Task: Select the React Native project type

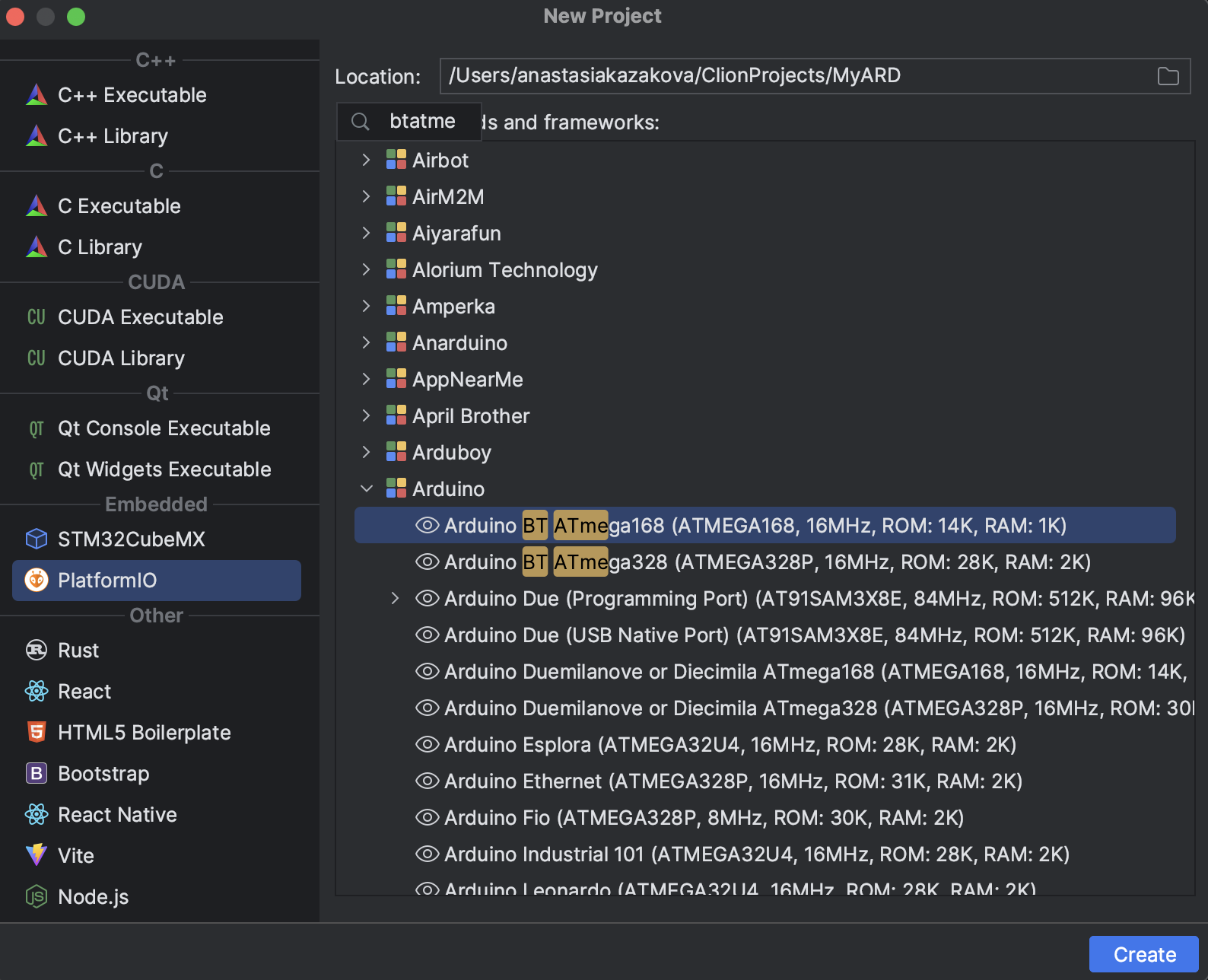Action: (157, 815)
